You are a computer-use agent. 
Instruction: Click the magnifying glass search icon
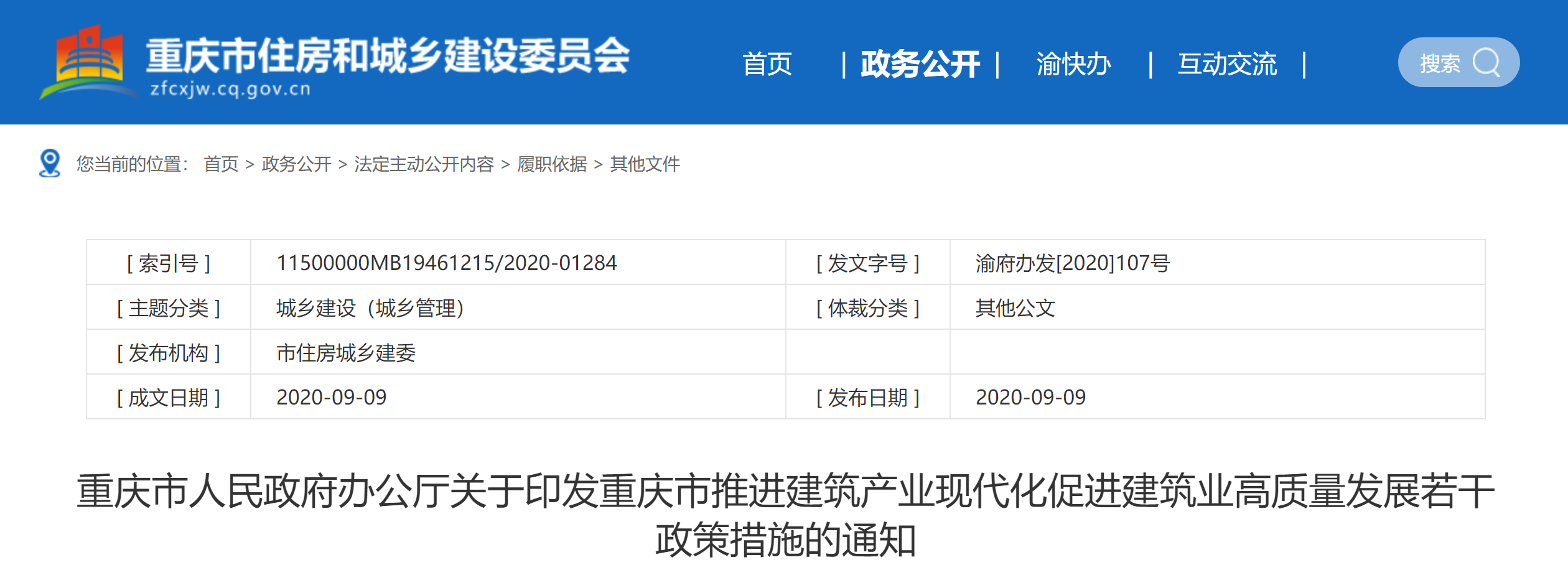pos(1486,63)
